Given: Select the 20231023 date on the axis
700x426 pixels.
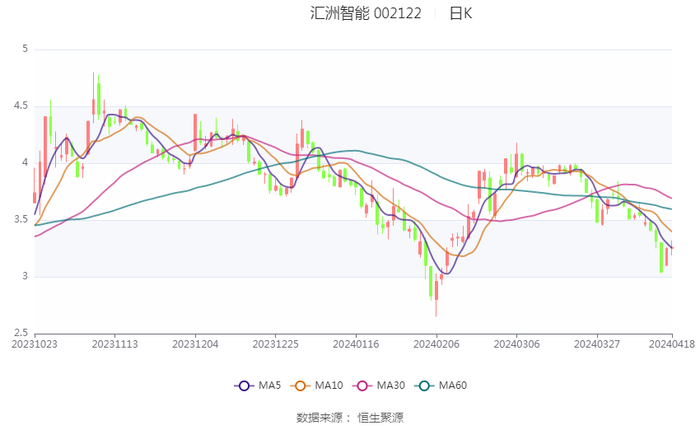Looking at the screenshot, I should tap(35, 342).
